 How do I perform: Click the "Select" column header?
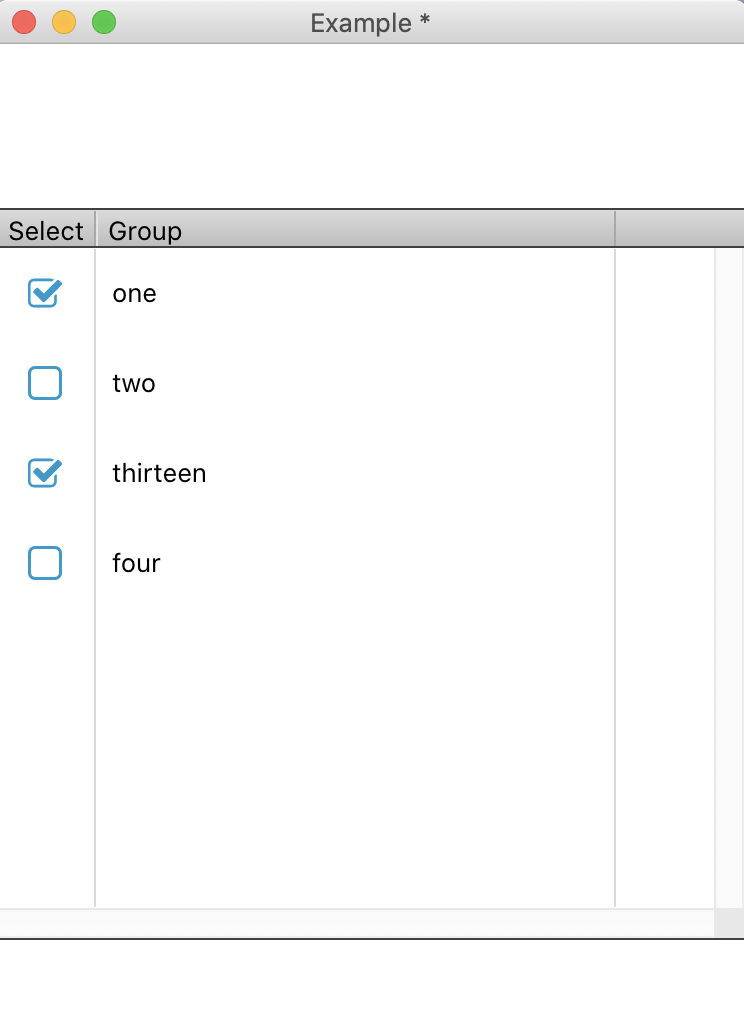46,231
